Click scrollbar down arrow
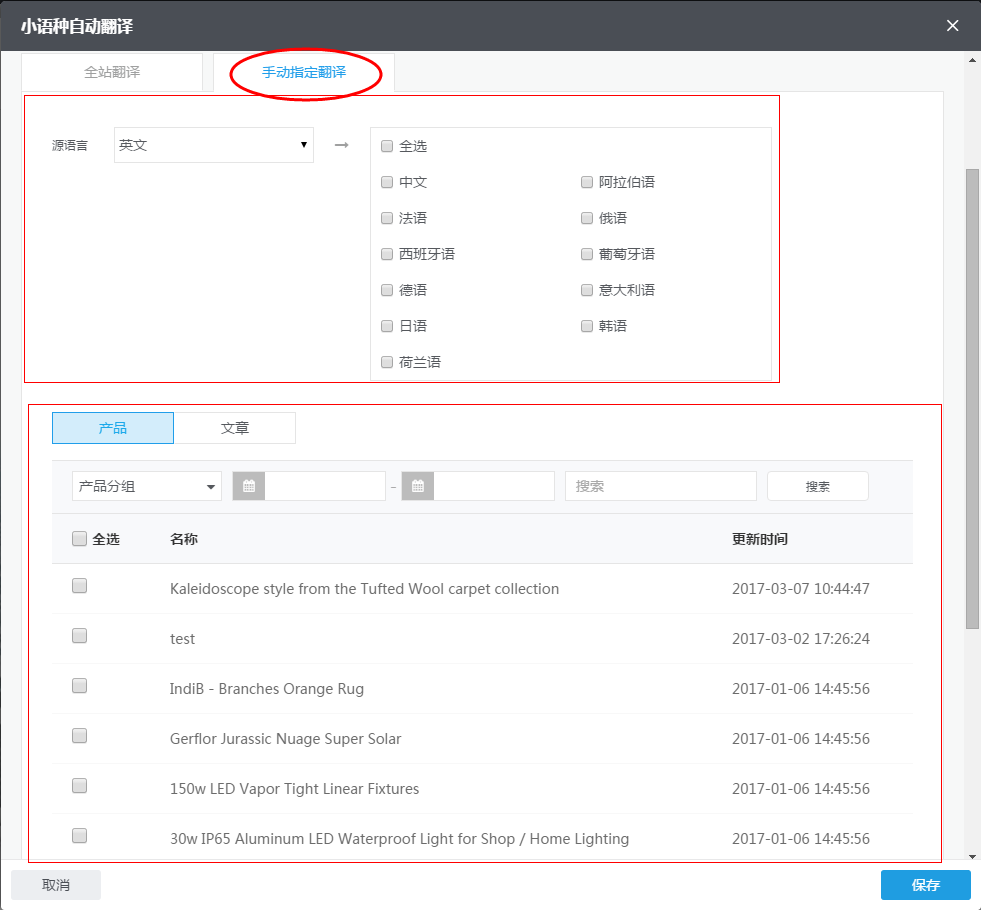981x910 pixels. click(x=972, y=856)
